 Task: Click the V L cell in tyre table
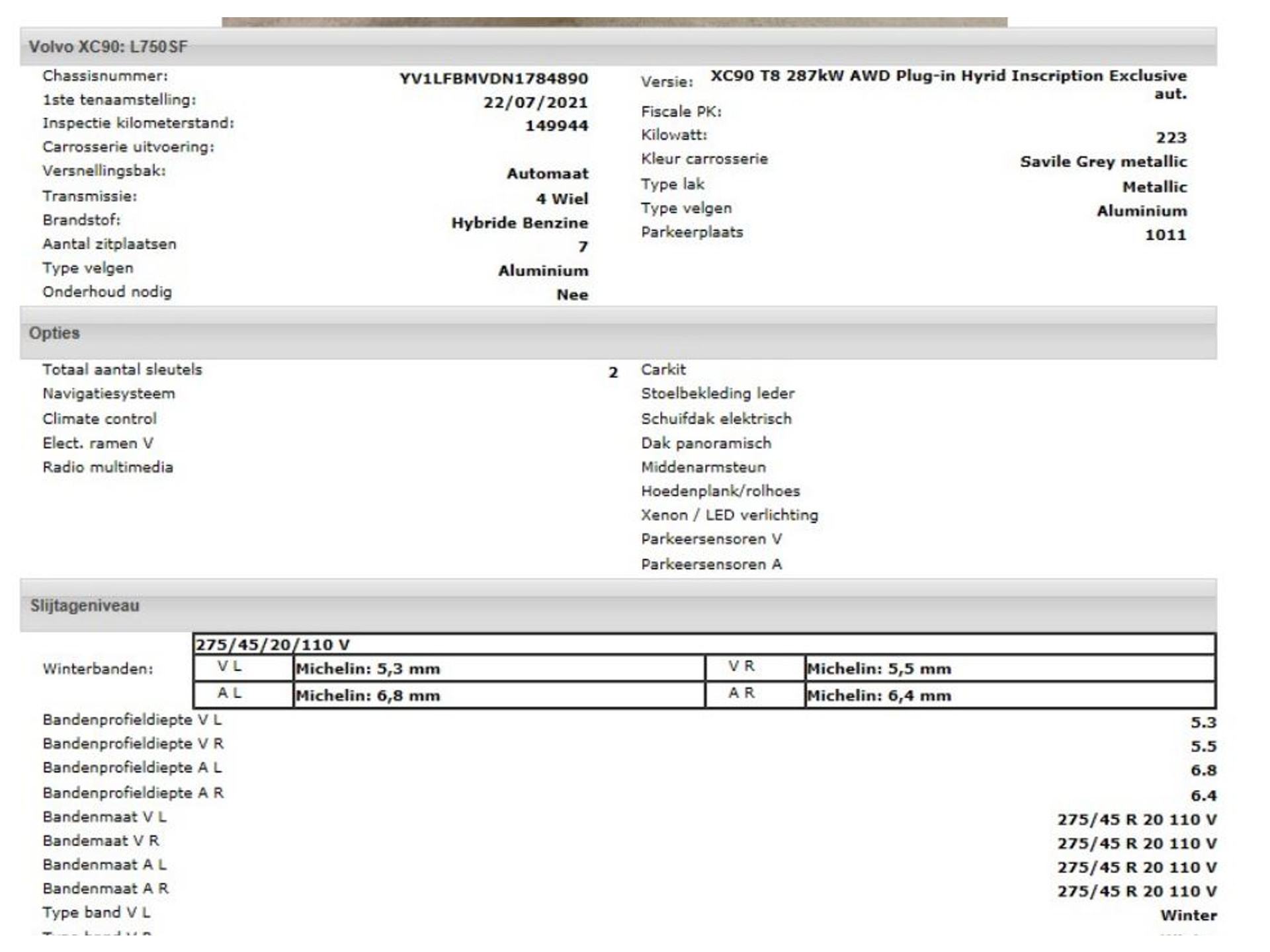click(243, 668)
